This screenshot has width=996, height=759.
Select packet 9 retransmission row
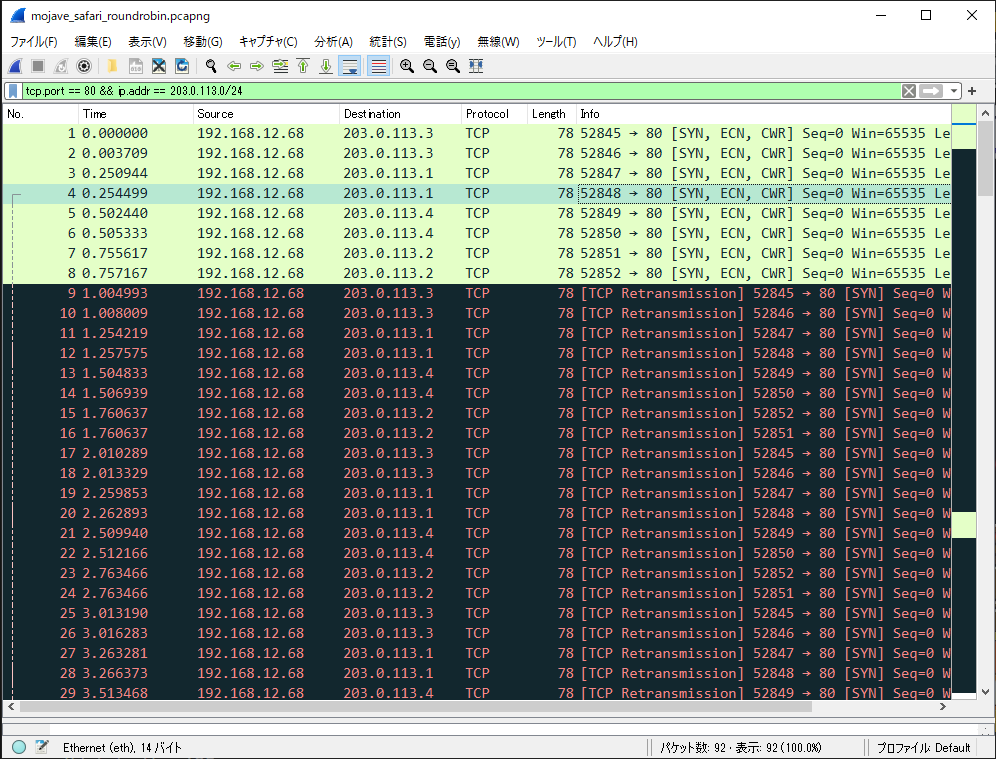coord(476,293)
